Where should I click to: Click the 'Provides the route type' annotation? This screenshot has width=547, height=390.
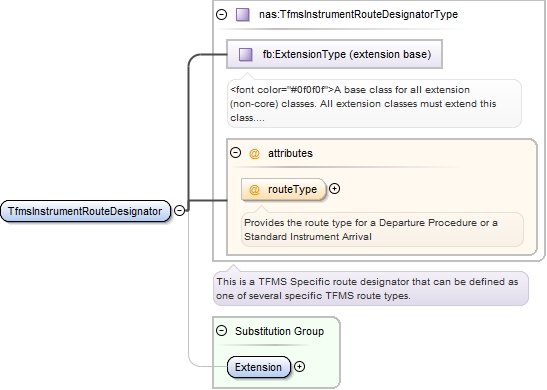pyautogui.click(x=382, y=230)
